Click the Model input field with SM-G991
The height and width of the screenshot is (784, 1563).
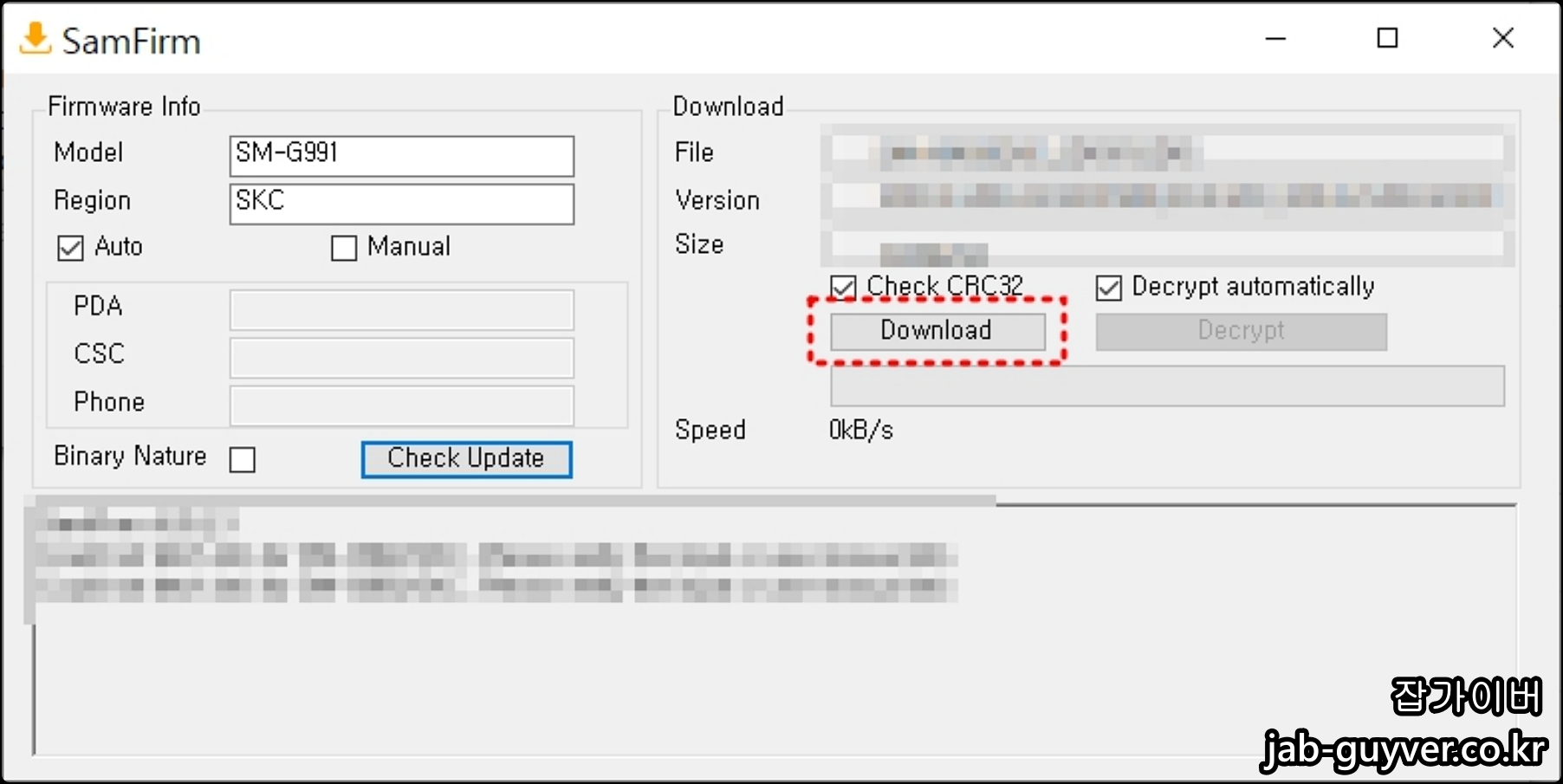click(x=401, y=156)
